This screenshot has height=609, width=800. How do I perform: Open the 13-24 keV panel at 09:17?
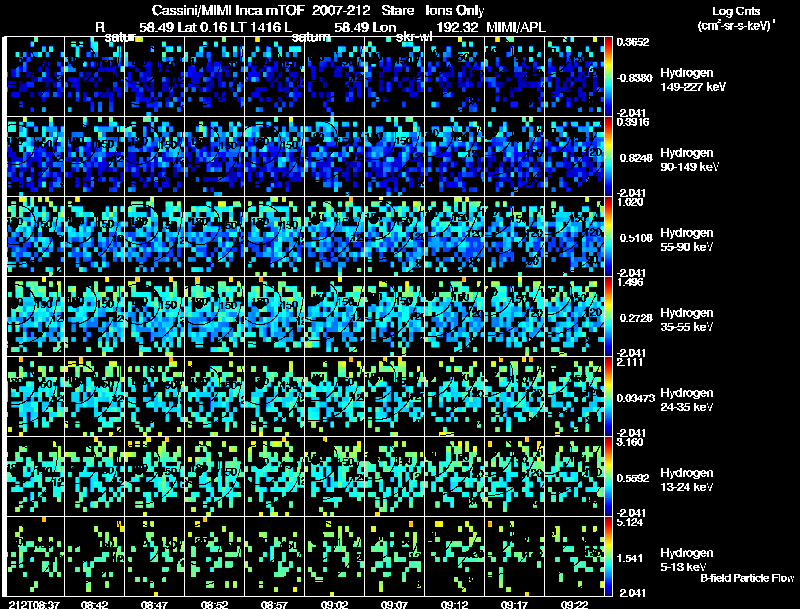pyautogui.click(x=515, y=477)
